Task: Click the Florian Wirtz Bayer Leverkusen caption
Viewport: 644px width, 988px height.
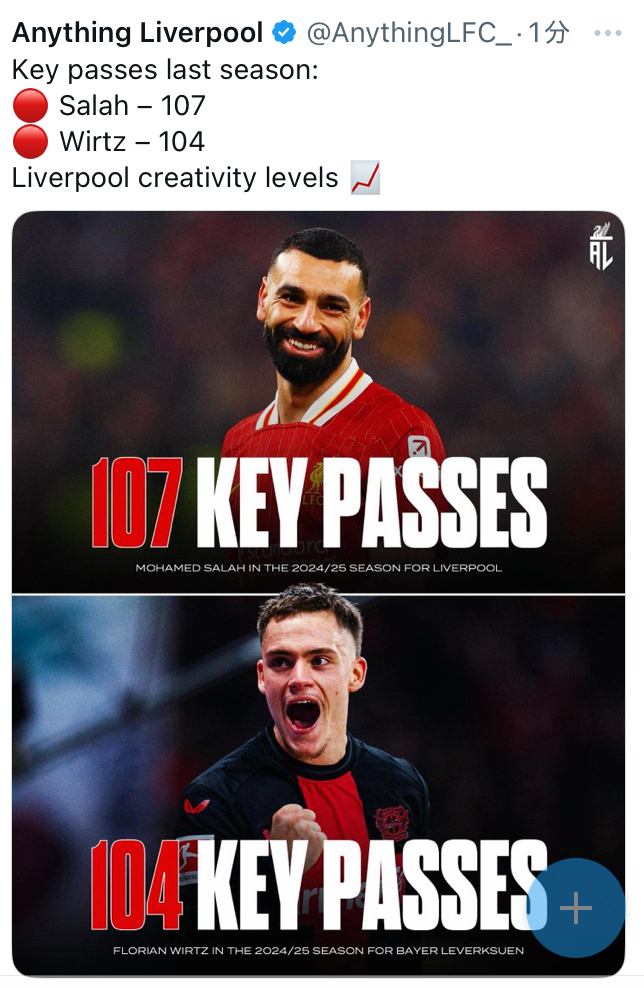Action: 319,950
